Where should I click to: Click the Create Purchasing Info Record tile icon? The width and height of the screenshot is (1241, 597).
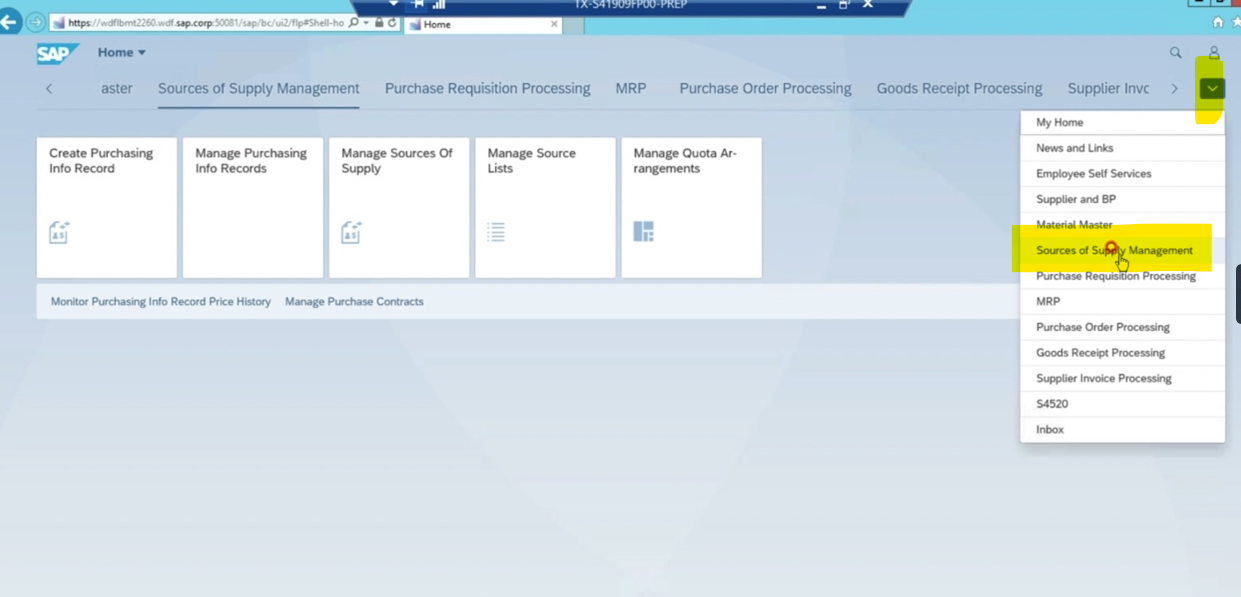coord(59,232)
